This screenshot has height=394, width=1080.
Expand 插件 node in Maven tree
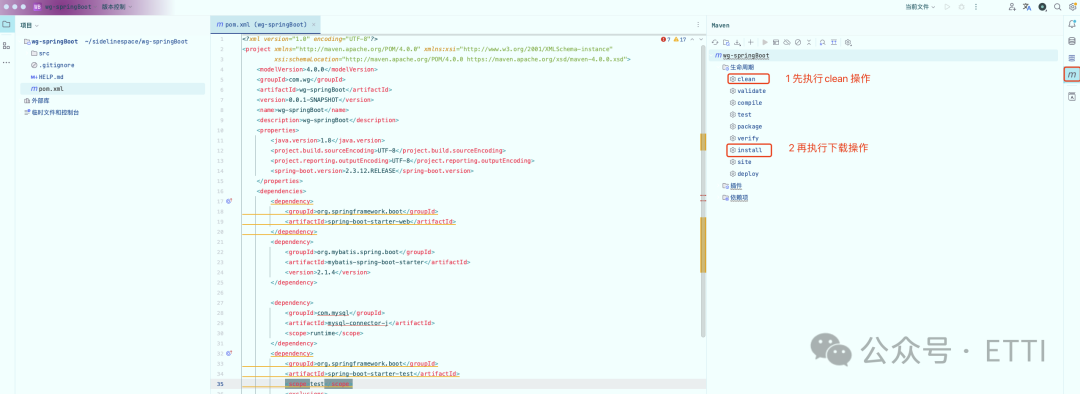point(731,185)
